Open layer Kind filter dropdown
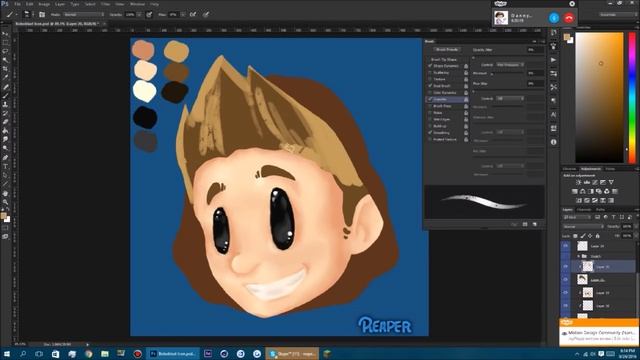This screenshot has width=640, height=360. click(577, 217)
